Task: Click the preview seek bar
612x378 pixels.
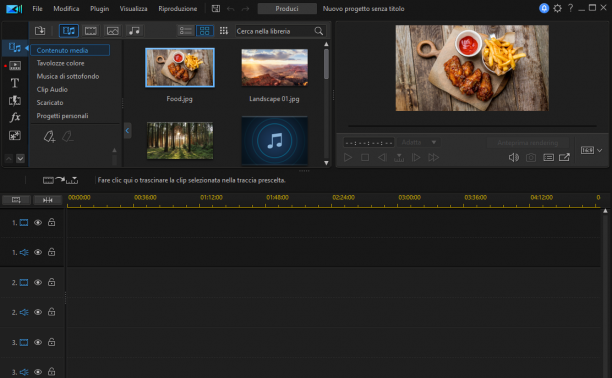Action: [472, 126]
